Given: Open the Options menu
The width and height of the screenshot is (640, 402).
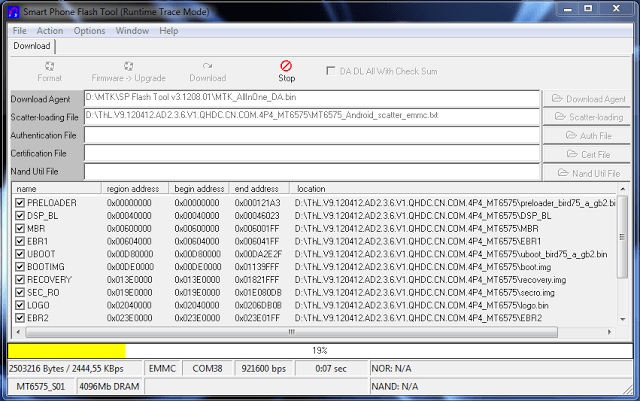Looking at the screenshot, I should [89, 31].
